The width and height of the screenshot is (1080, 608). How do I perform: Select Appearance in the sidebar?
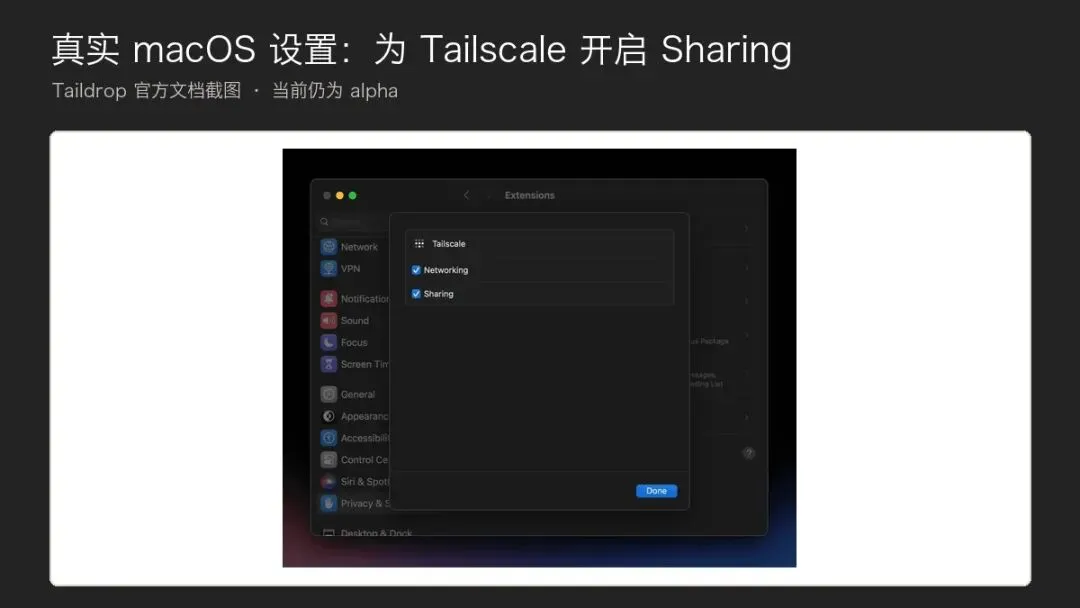click(x=353, y=417)
